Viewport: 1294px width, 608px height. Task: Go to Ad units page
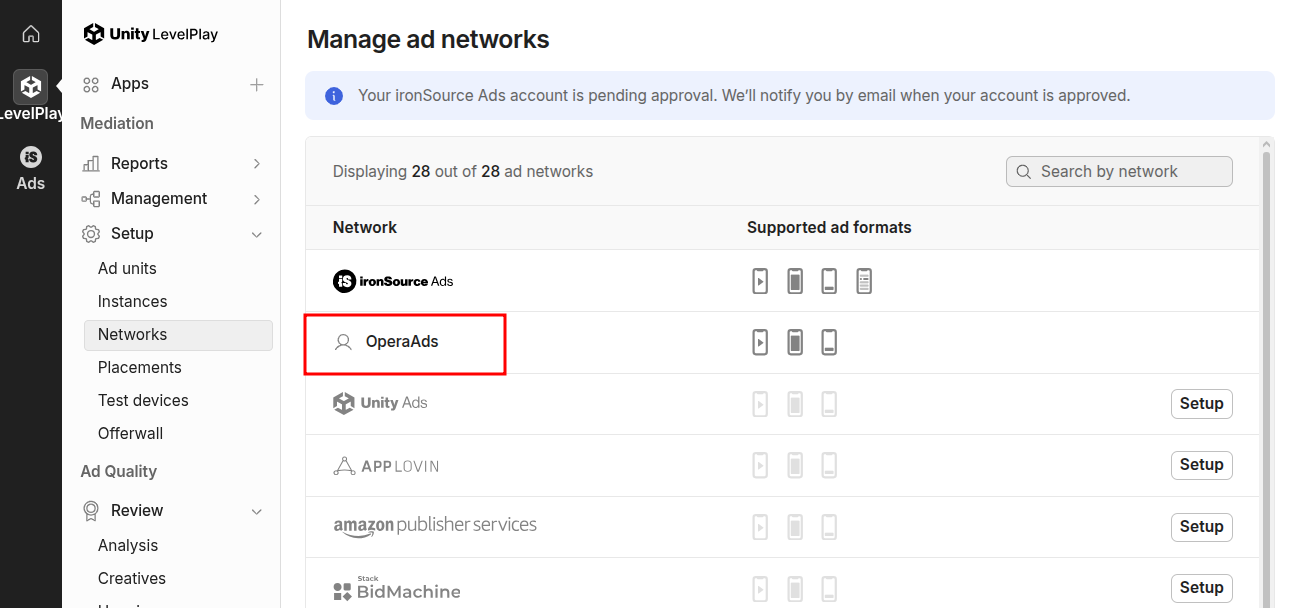(x=127, y=268)
